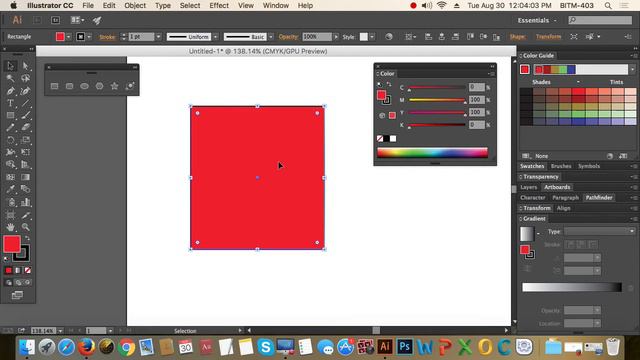Activate stroke box in Color panel

point(387,100)
